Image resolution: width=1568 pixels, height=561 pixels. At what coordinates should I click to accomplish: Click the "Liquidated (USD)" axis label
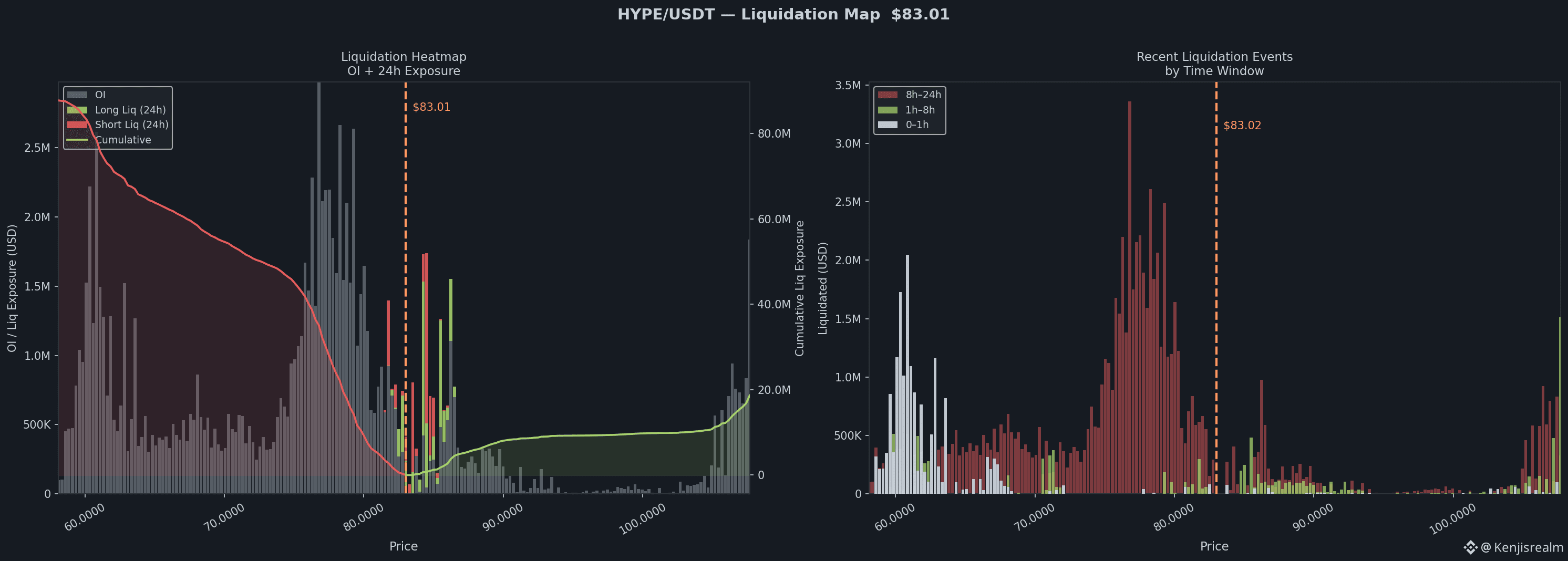point(823,288)
